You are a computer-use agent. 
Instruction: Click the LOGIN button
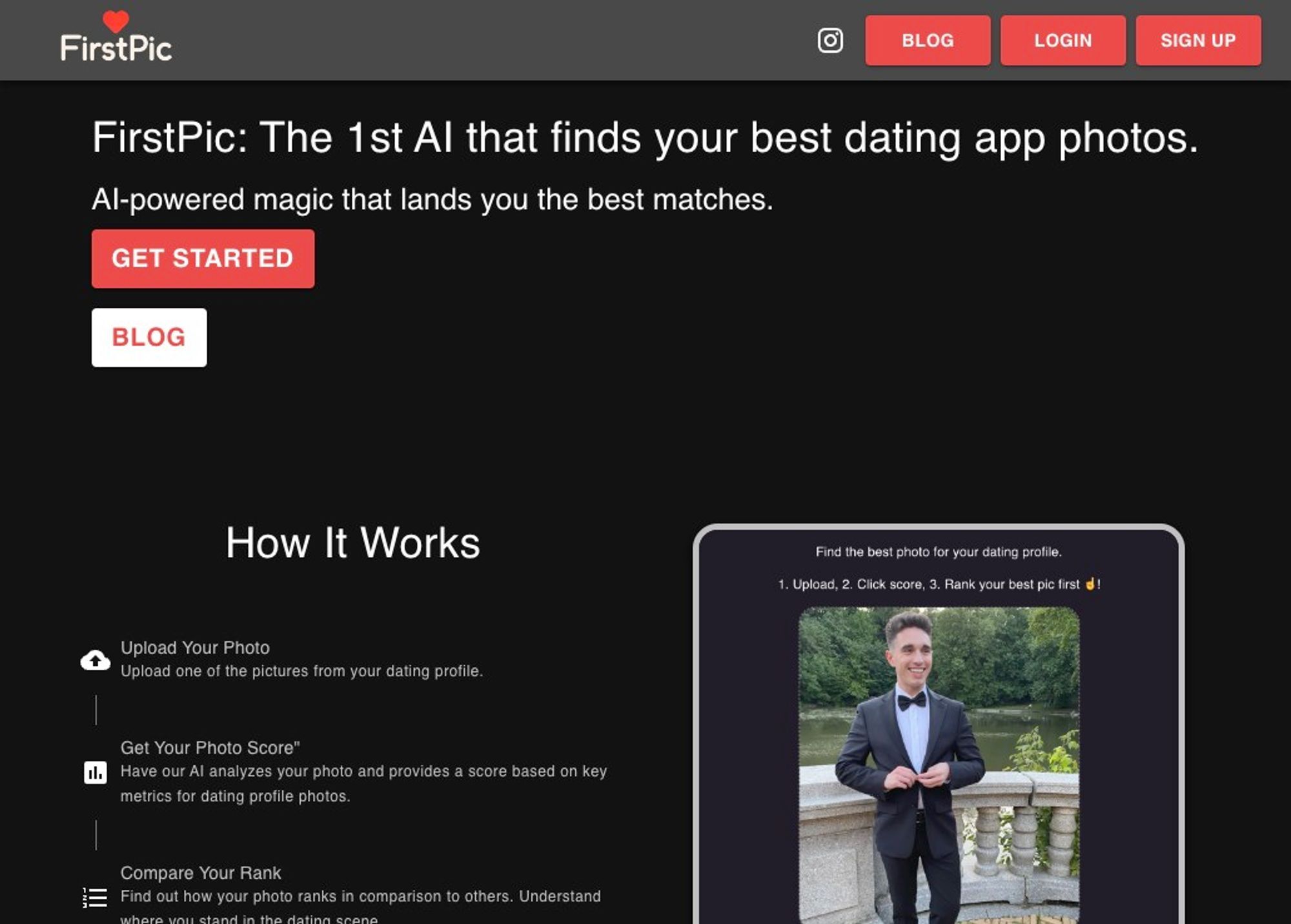[1063, 40]
